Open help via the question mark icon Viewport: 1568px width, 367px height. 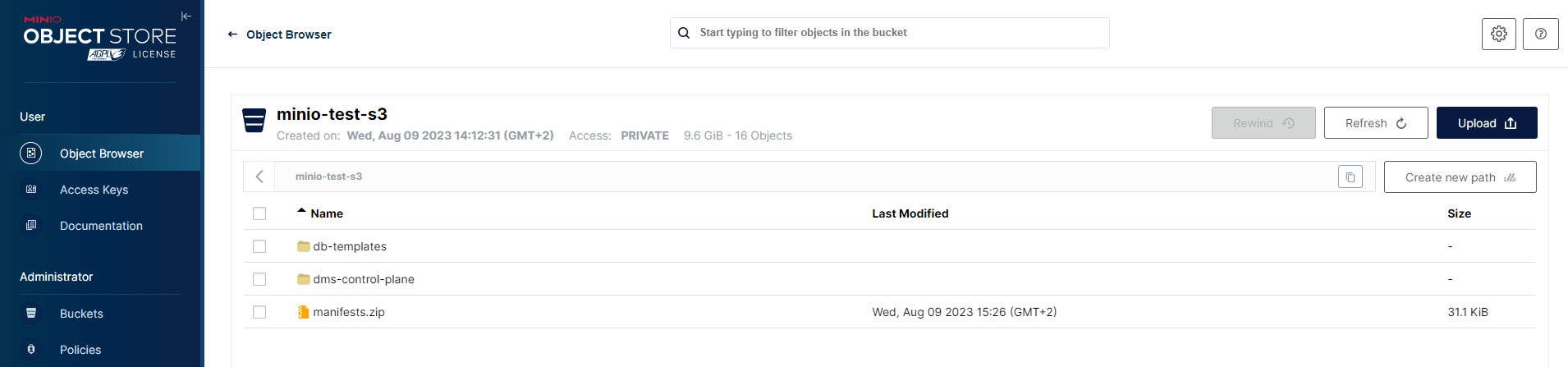[1541, 34]
